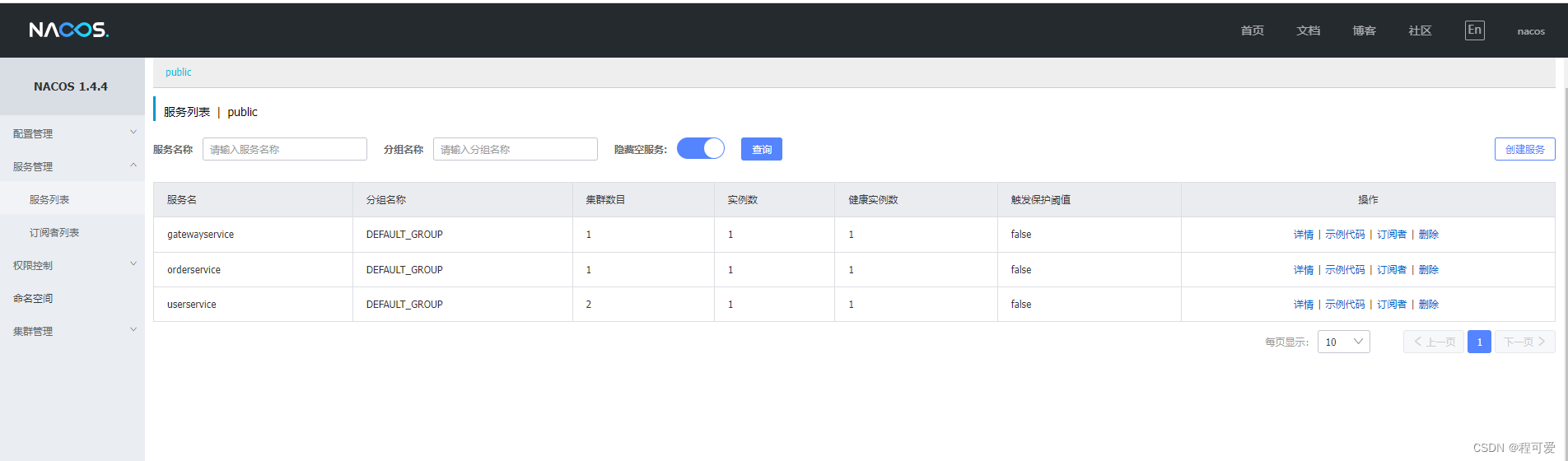Open 详情 for userservice

point(1304,305)
